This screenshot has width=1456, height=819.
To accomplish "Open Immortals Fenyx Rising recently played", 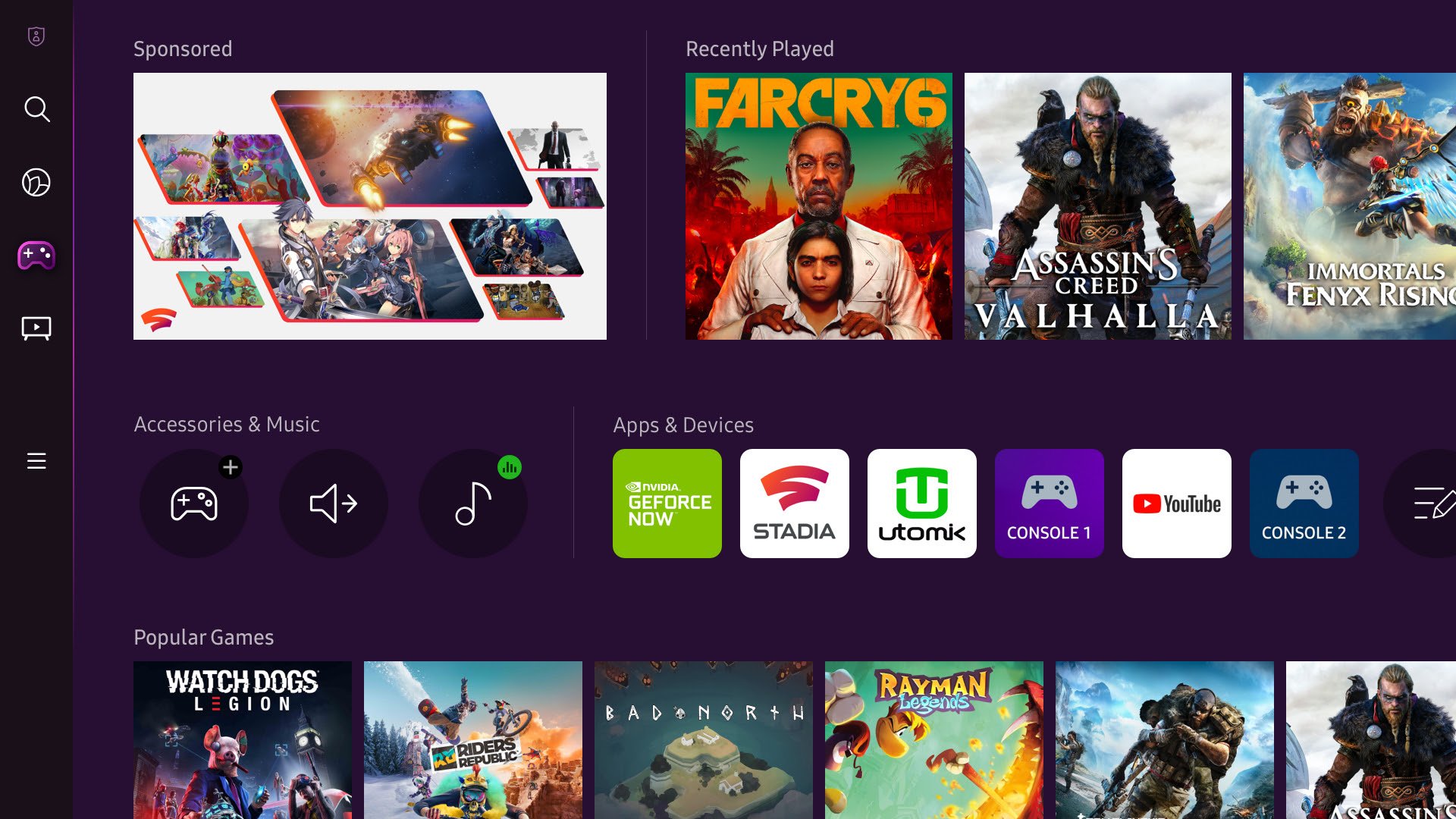I will [1350, 206].
